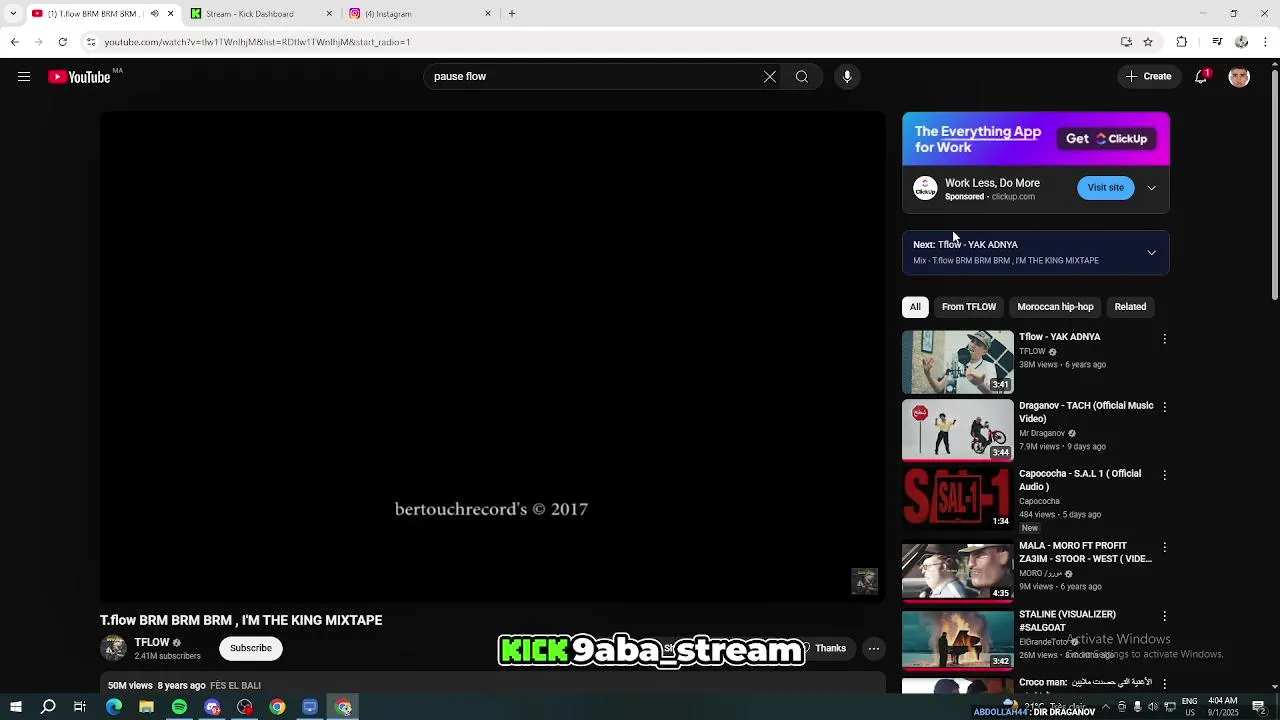Open the TFLOW channel avatar
Image resolution: width=1280 pixels, height=720 pixels.
tap(114, 648)
